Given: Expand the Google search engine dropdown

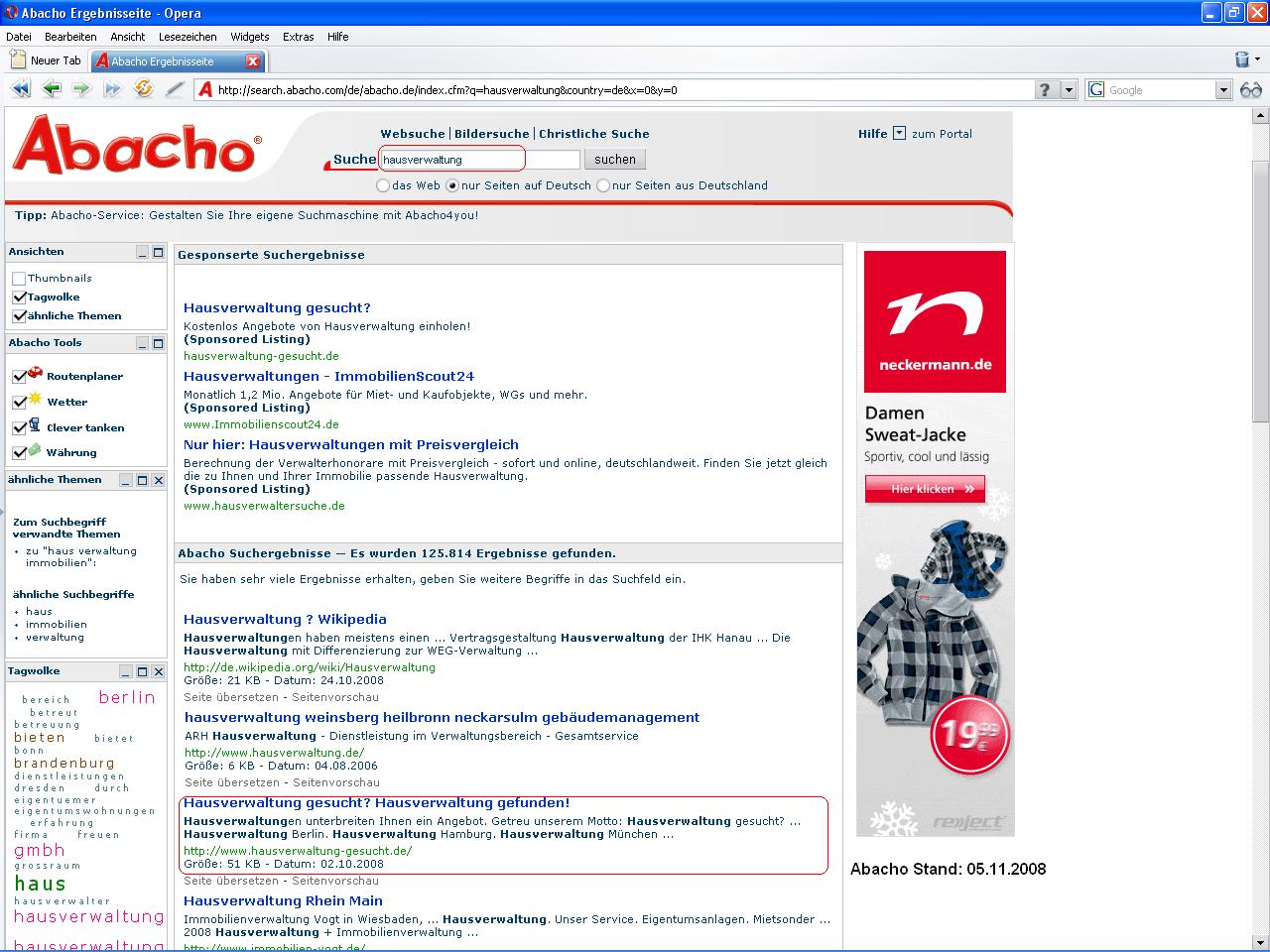Looking at the screenshot, I should (x=1223, y=90).
